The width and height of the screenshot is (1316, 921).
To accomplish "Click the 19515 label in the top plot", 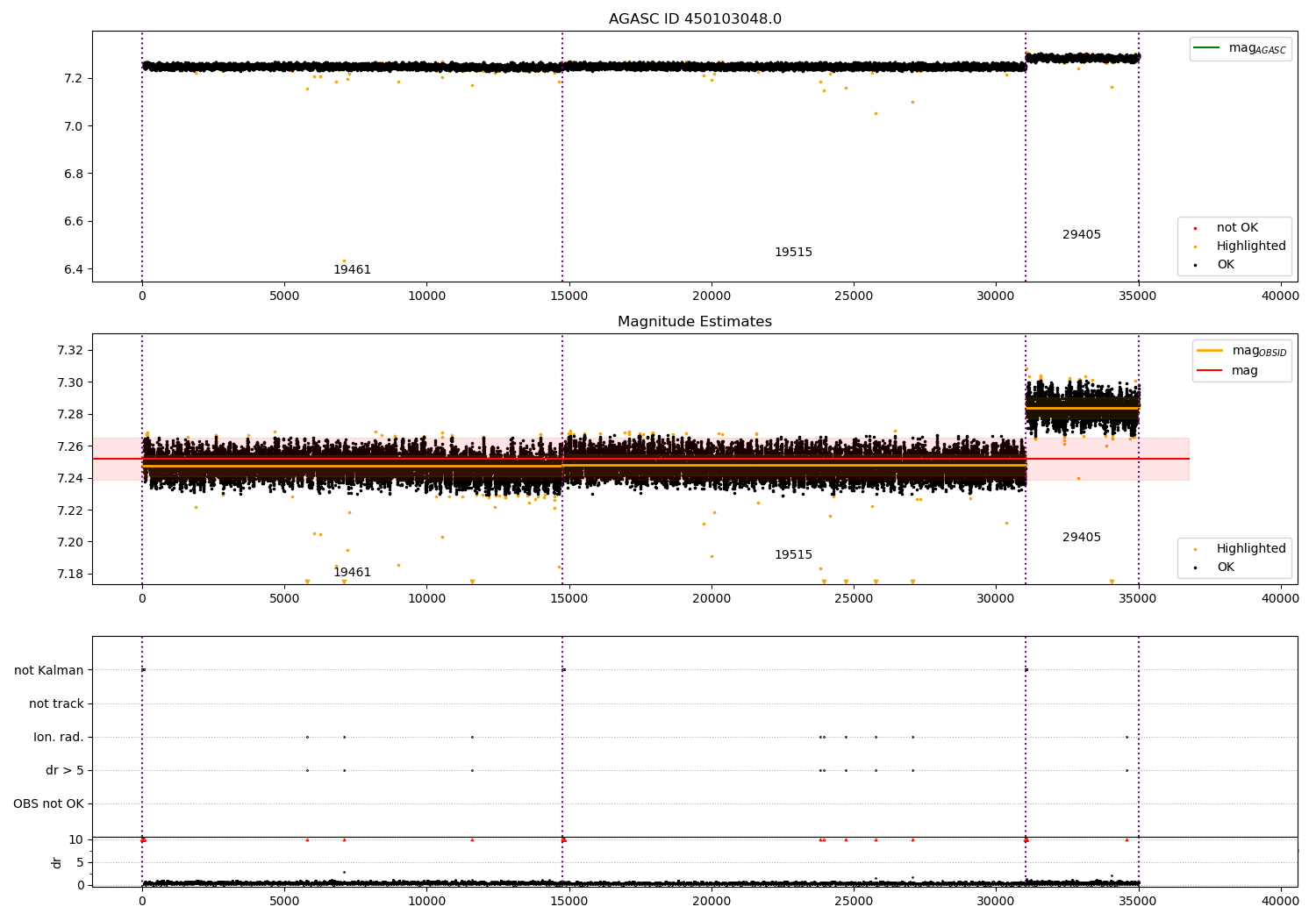I will [793, 253].
